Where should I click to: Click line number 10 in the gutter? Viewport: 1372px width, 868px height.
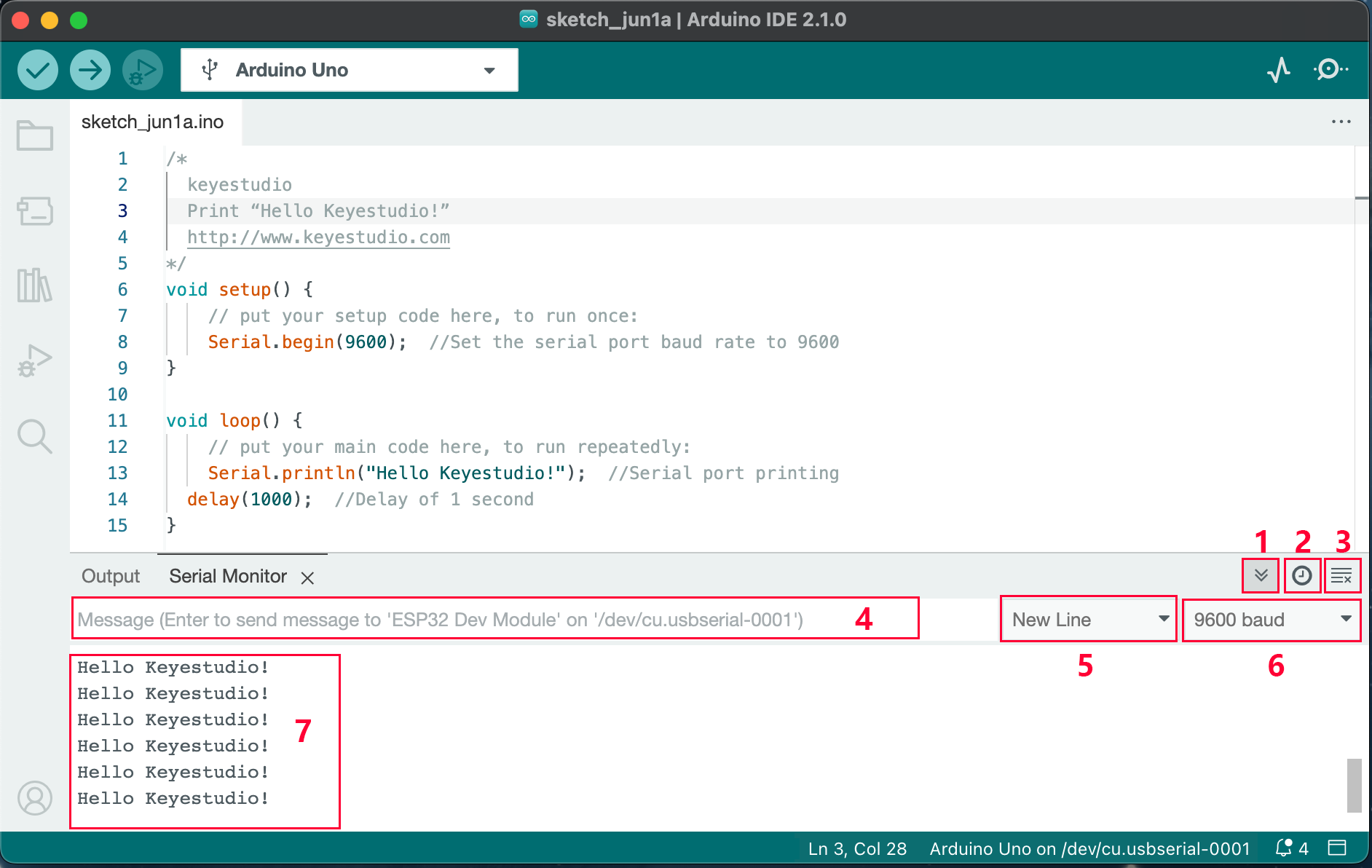pos(117,395)
